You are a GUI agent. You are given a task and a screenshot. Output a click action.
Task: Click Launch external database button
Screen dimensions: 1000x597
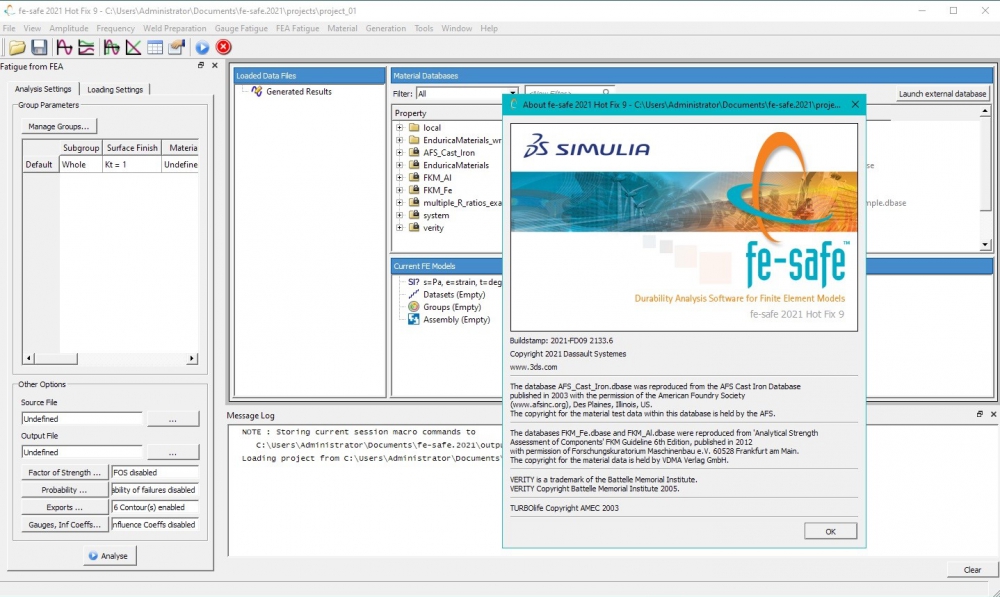(x=943, y=94)
